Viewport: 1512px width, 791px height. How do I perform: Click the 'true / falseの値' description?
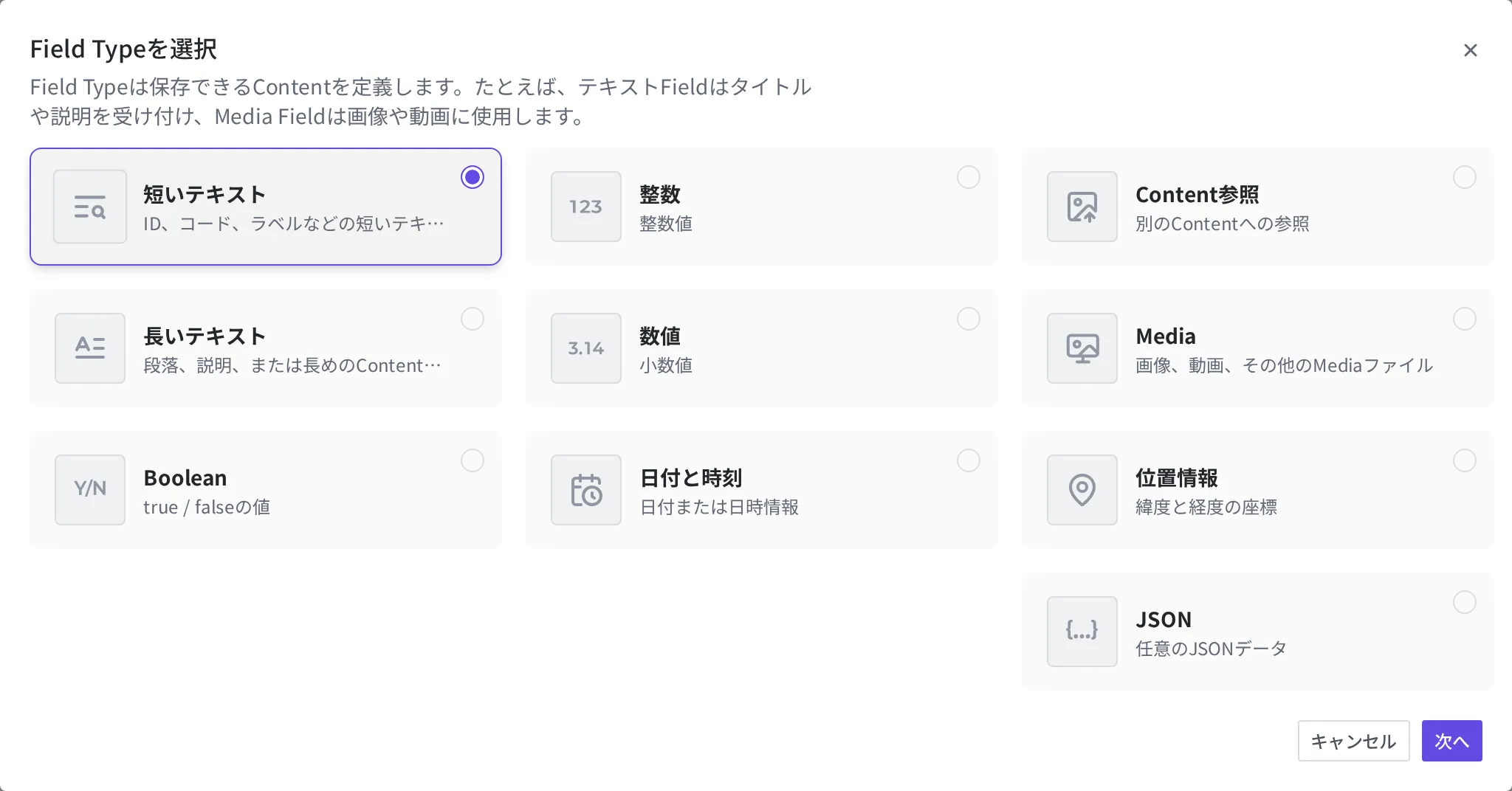(x=207, y=507)
